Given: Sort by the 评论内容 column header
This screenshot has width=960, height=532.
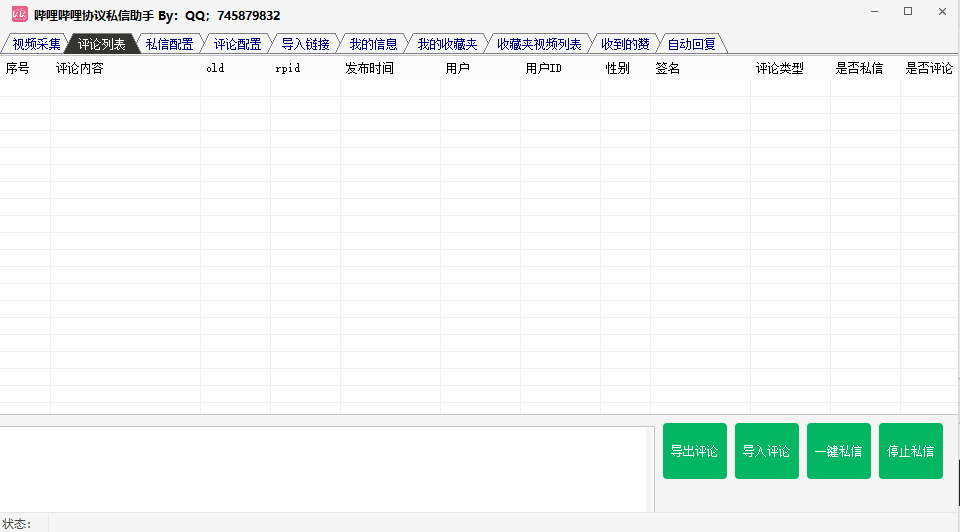Looking at the screenshot, I should pyautogui.click(x=80, y=69).
